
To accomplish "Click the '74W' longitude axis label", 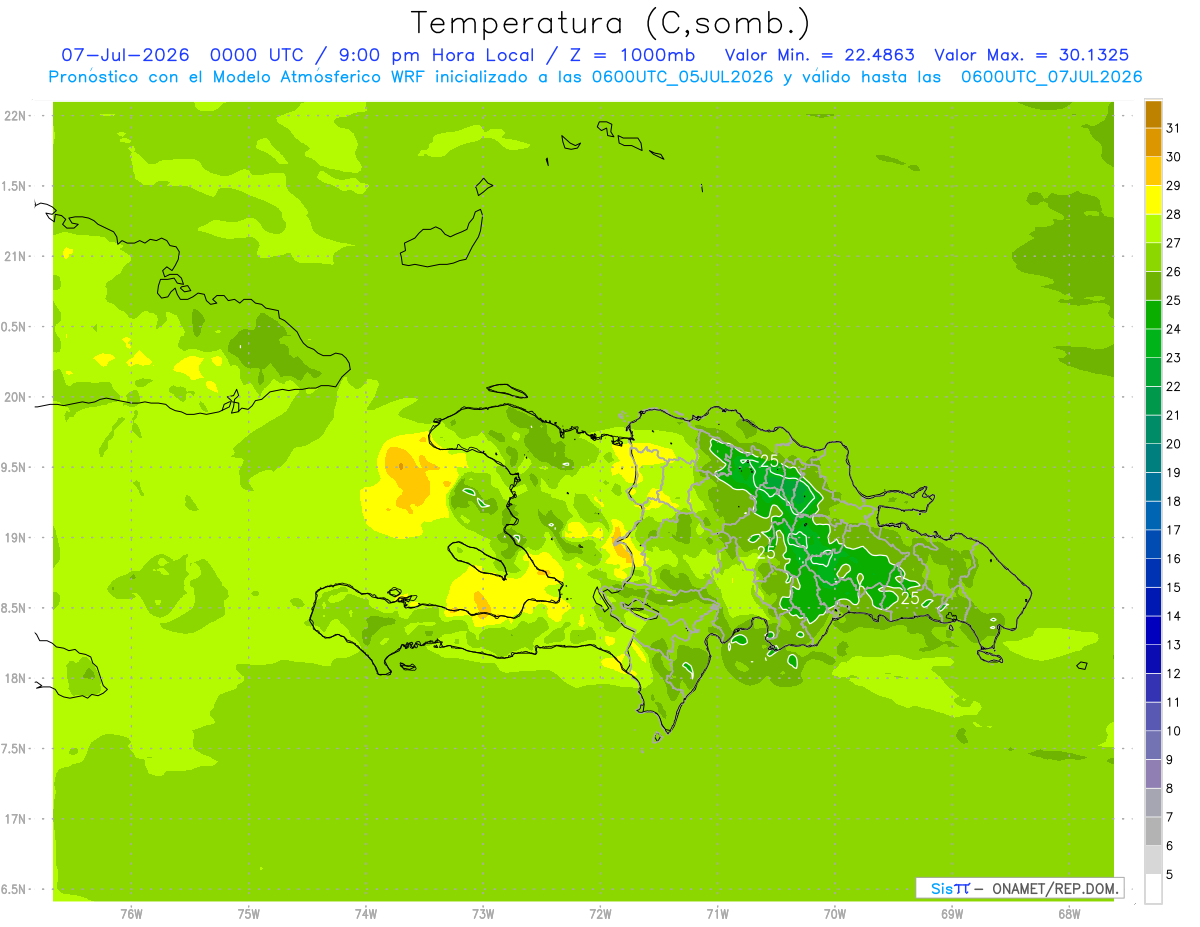I will [x=366, y=913].
